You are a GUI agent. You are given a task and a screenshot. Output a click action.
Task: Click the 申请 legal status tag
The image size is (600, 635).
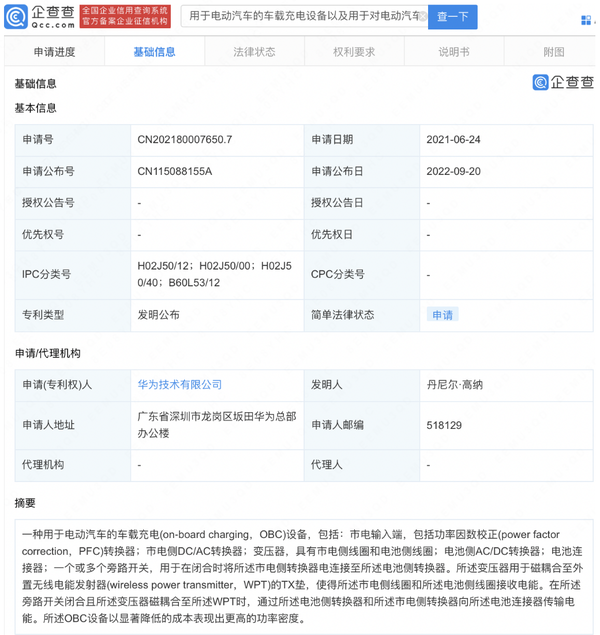[442, 314]
